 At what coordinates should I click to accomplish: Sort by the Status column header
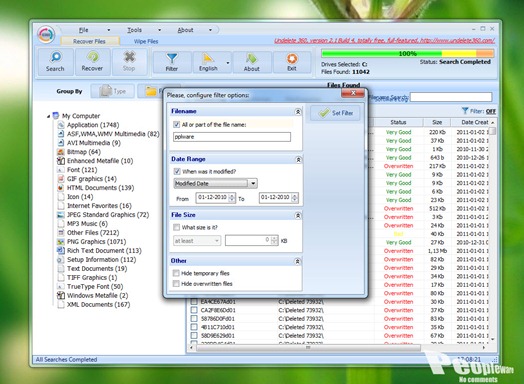(x=398, y=122)
